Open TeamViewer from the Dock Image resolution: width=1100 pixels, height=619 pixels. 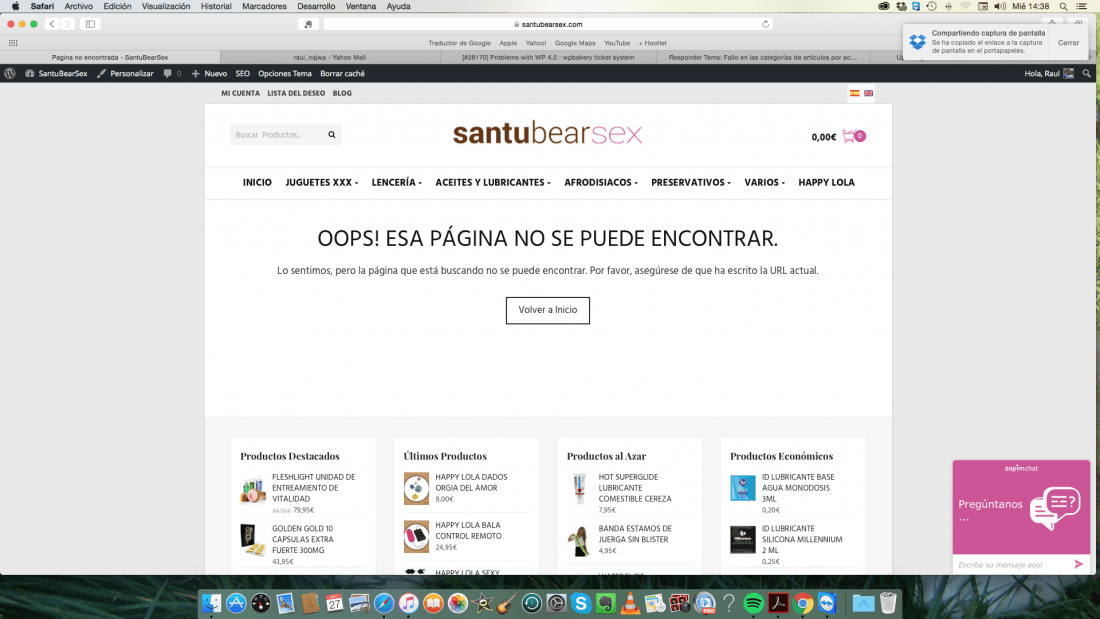tap(827, 603)
